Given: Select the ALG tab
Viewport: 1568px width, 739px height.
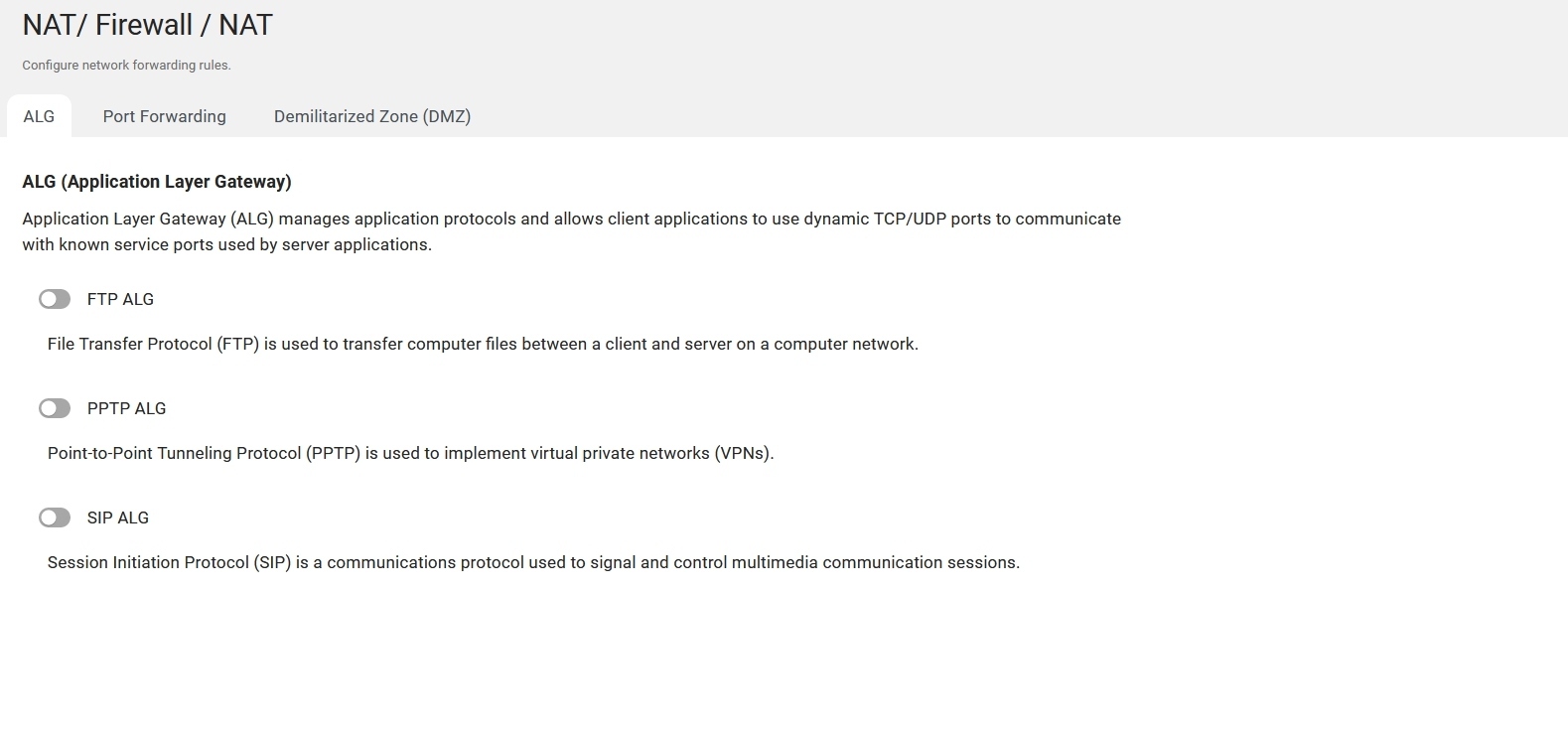Looking at the screenshot, I should [39, 116].
